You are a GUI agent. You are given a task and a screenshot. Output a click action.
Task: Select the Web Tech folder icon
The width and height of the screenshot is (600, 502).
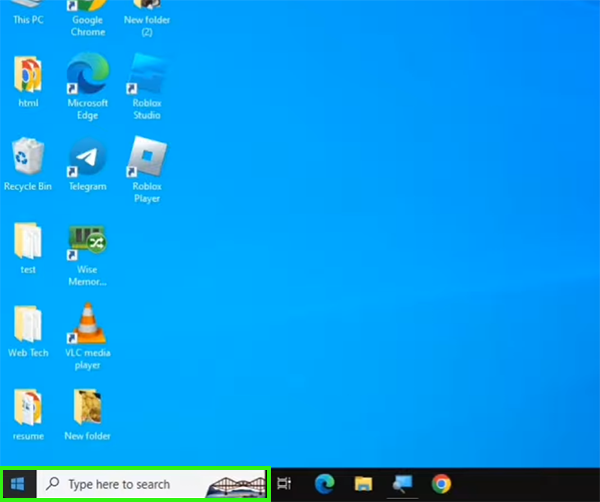(28, 332)
